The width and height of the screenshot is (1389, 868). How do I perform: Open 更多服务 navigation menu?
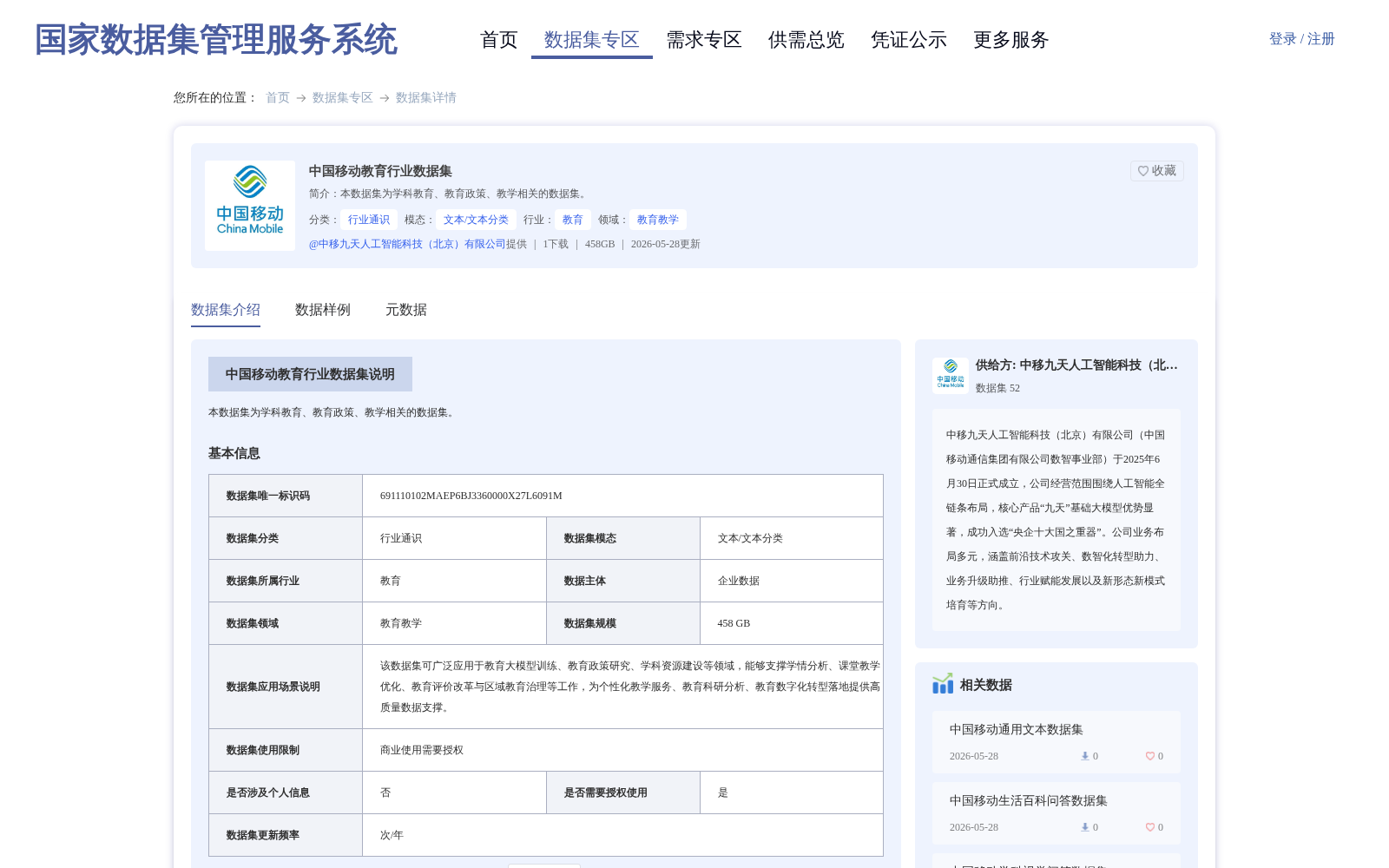(1011, 40)
